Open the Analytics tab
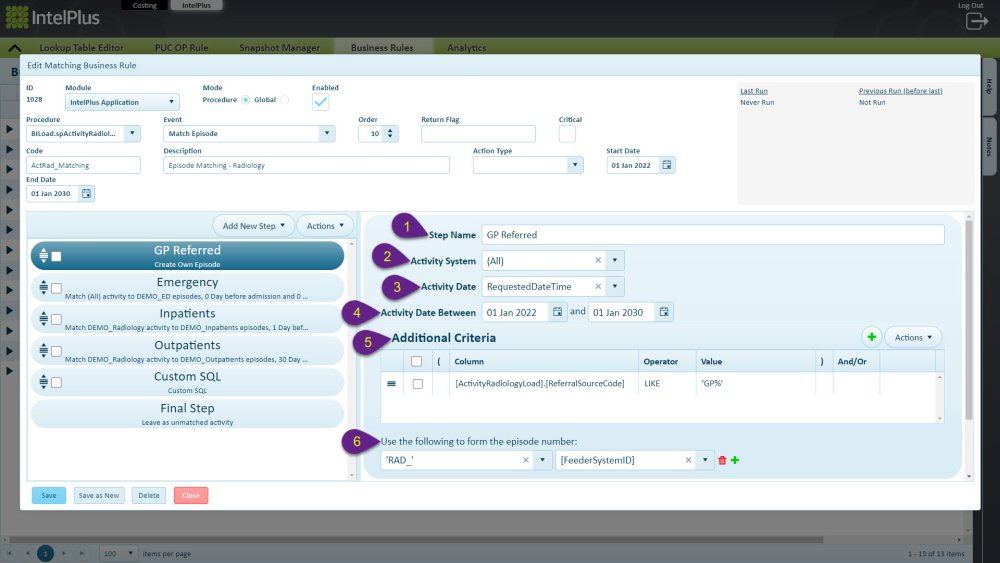 point(466,48)
